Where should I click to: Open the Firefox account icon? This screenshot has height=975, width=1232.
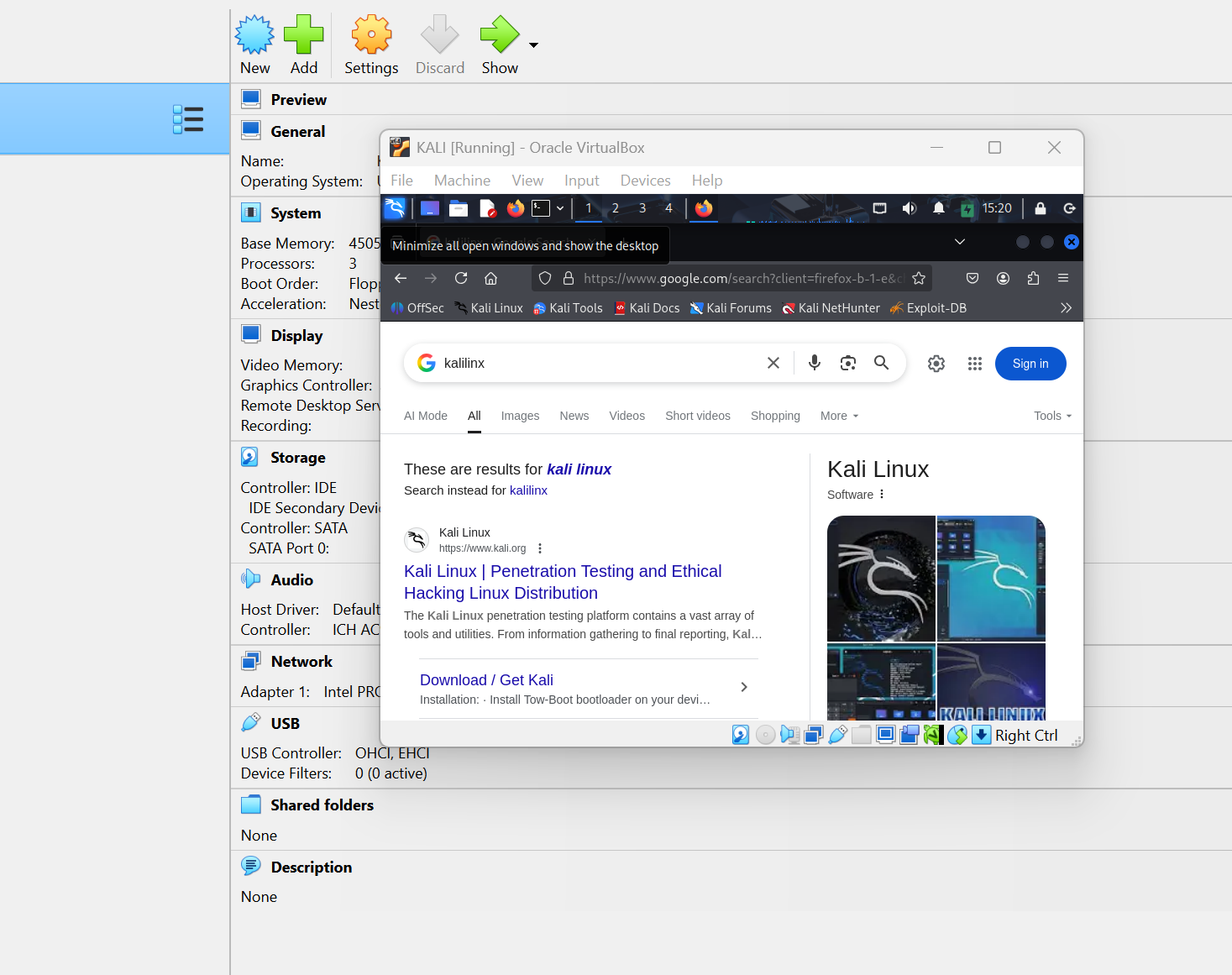1003,278
